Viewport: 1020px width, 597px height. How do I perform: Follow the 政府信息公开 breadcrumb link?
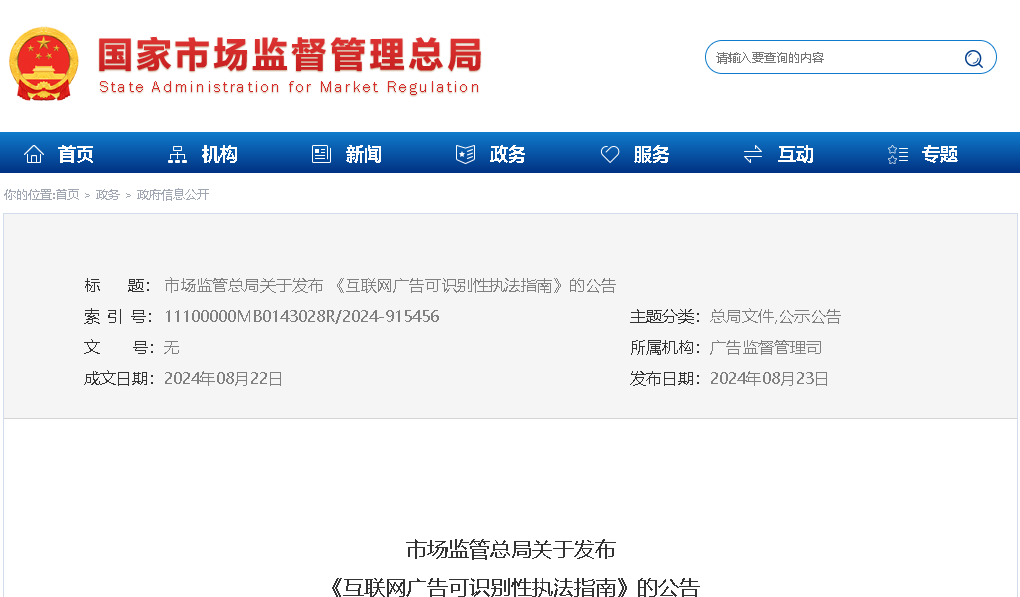point(173,194)
